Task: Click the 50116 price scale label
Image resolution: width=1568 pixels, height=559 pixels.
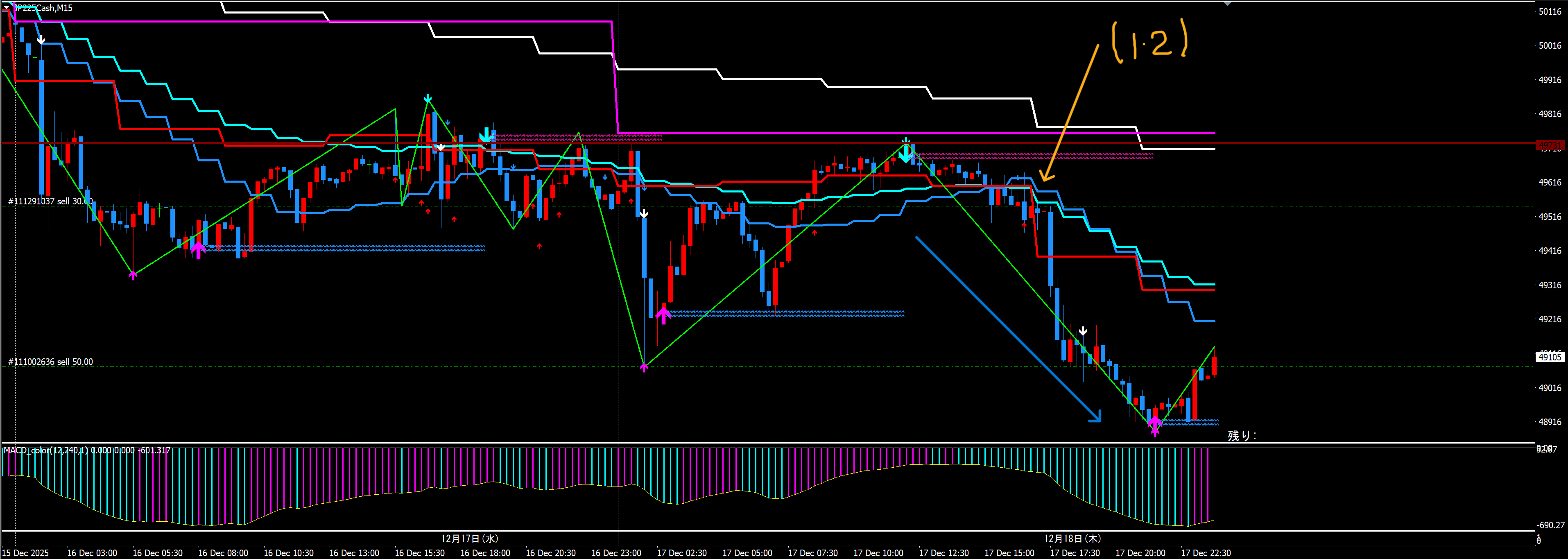Action: 1550,11
